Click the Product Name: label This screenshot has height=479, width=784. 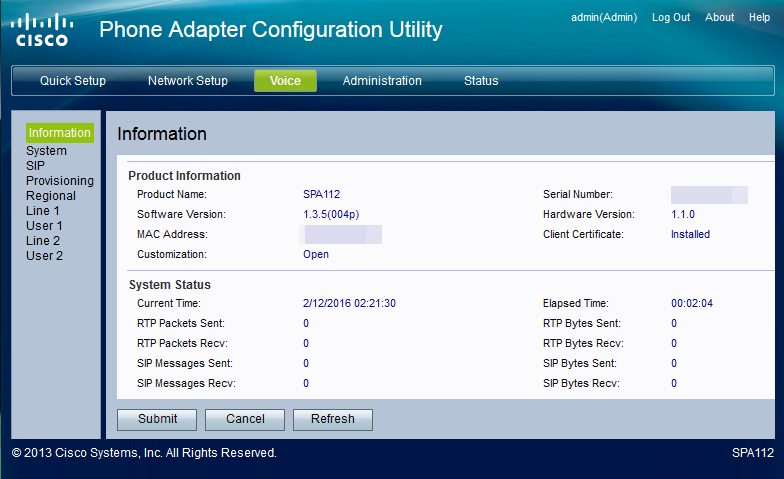pyautogui.click(x=172, y=194)
